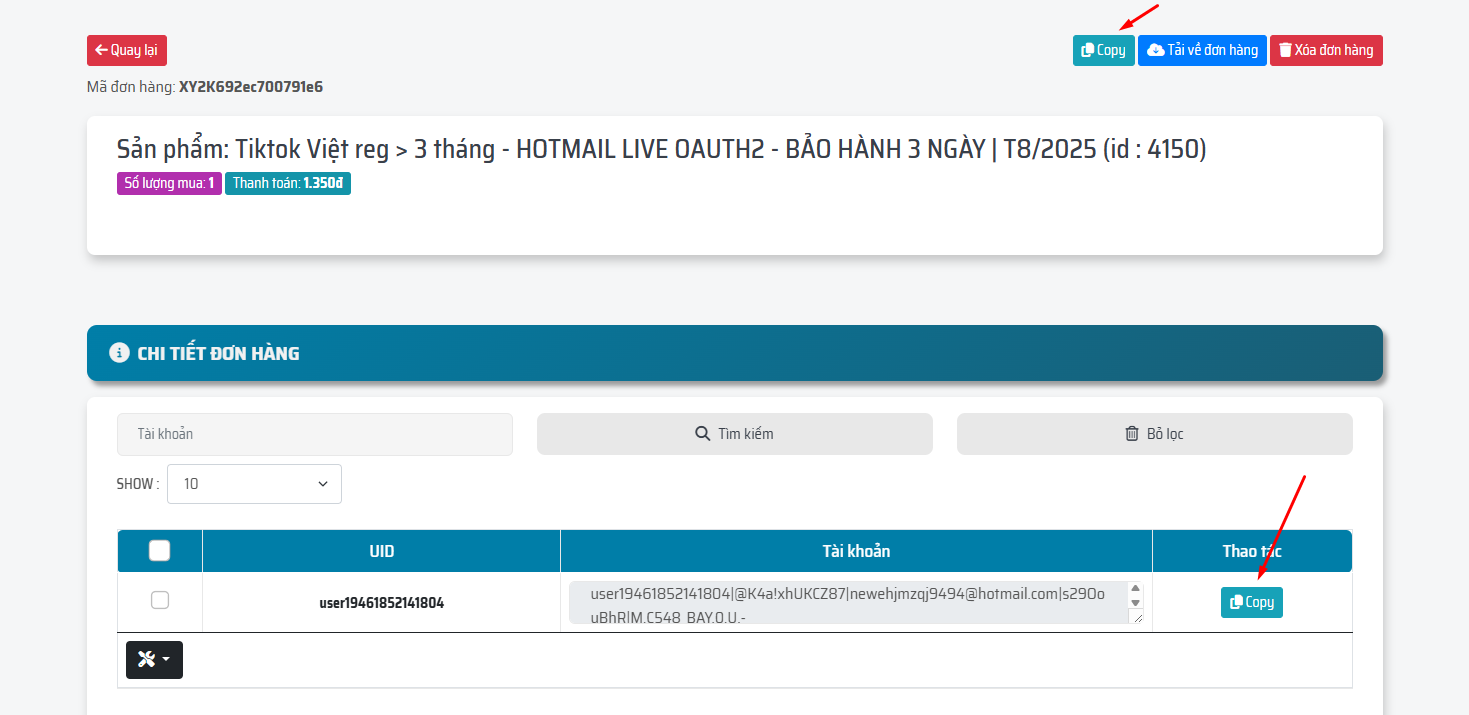
Task: Click the Quay lại back button
Action: click(127, 51)
